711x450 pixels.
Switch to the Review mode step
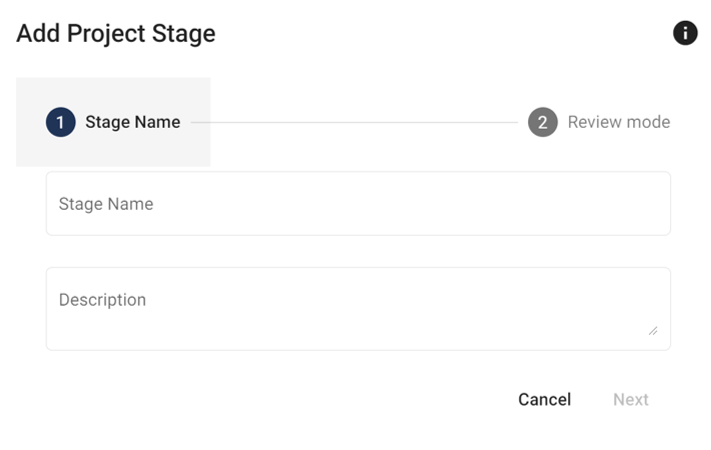pos(618,122)
